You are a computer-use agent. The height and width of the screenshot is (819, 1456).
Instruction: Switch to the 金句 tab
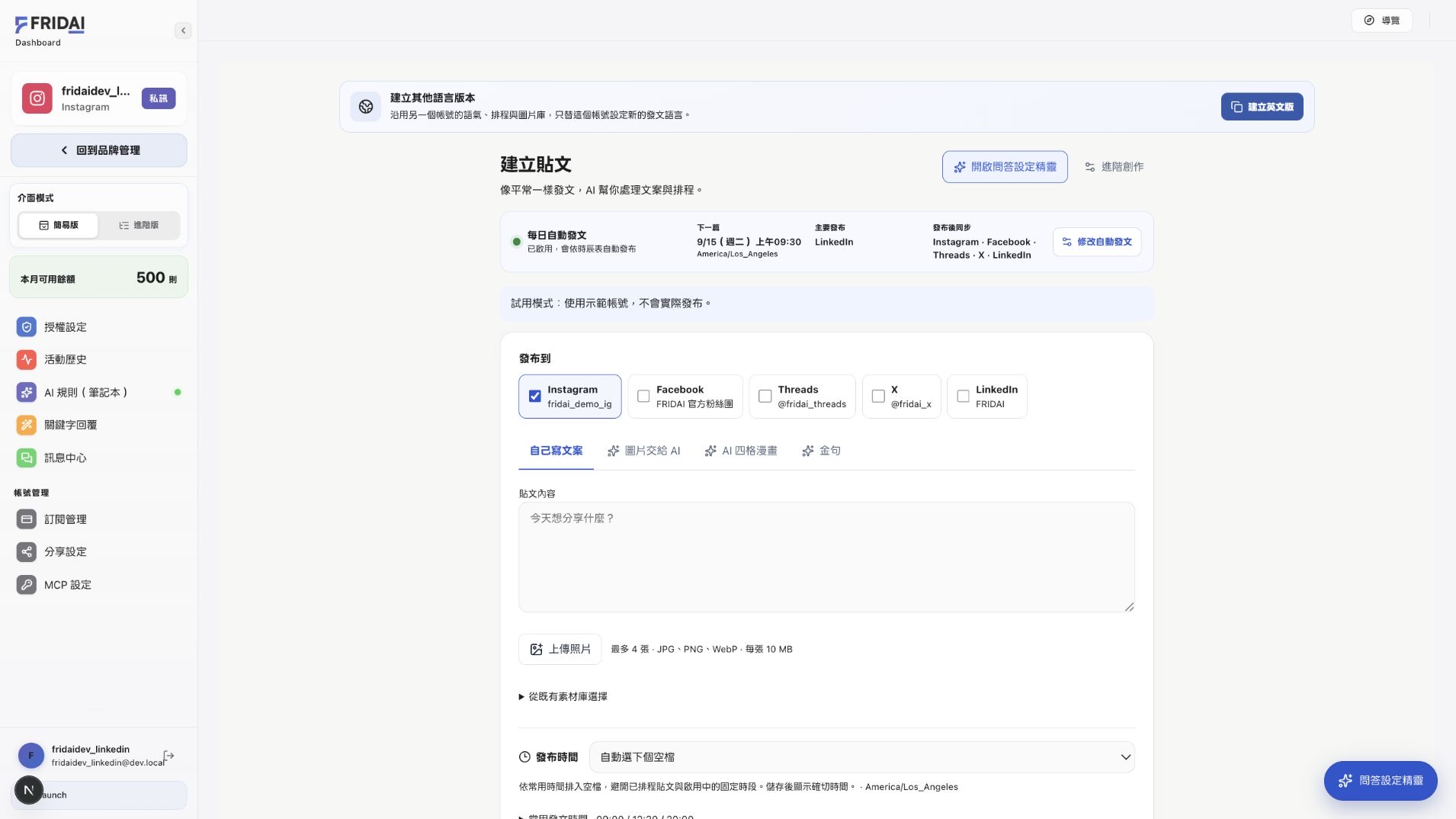[x=821, y=451]
